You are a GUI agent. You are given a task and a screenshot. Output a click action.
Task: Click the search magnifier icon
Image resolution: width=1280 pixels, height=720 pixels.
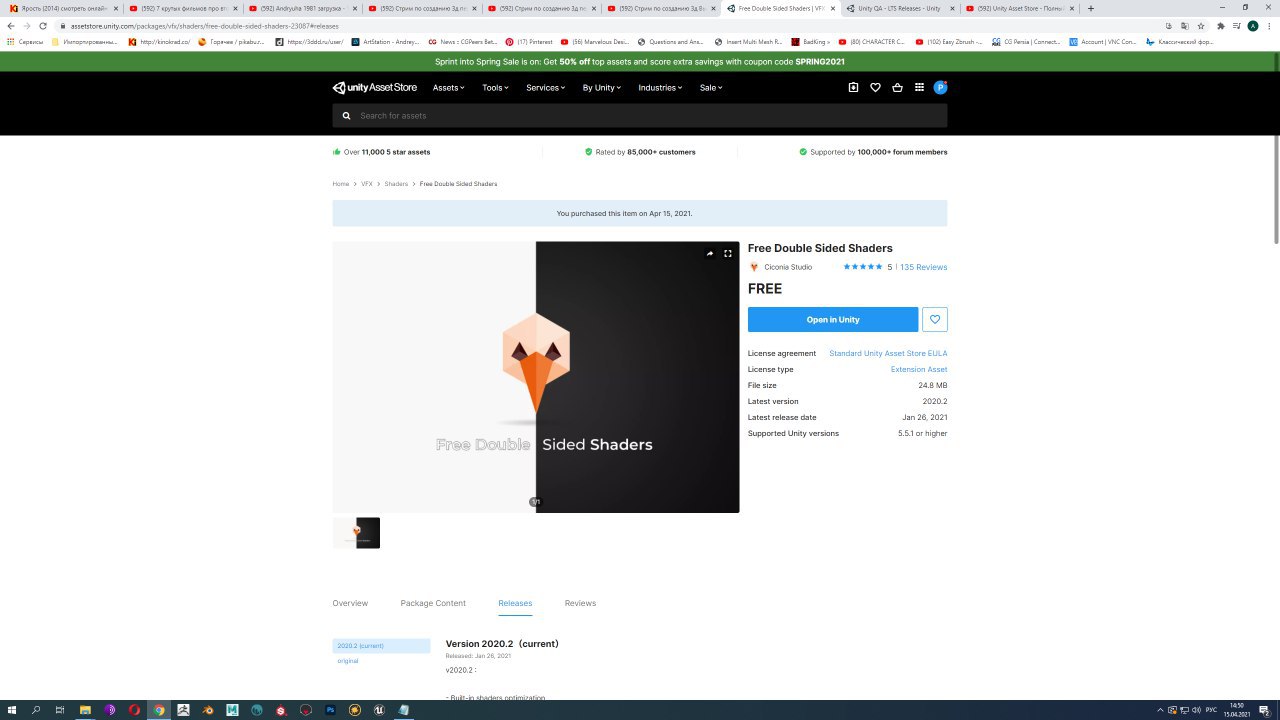click(347, 116)
